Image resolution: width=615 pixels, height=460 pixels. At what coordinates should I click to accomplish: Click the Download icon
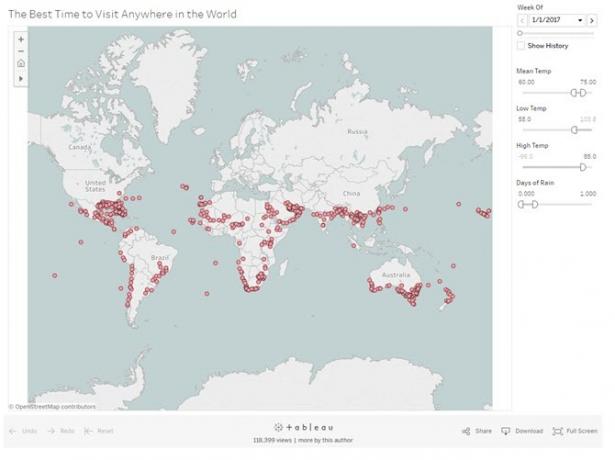506,431
